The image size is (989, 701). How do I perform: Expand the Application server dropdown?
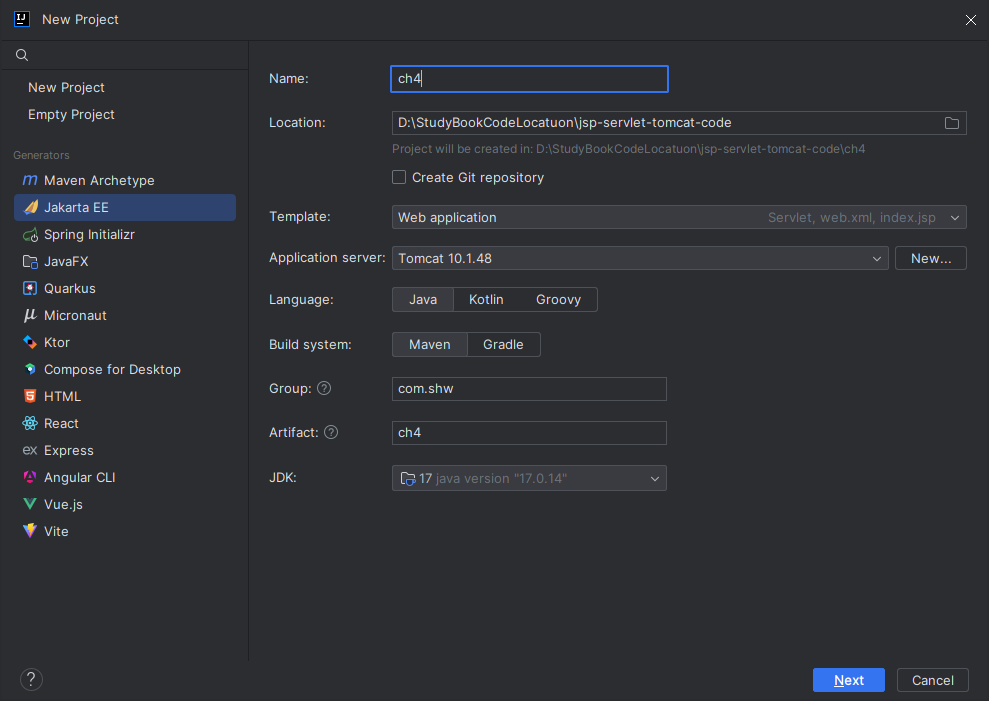click(878, 257)
